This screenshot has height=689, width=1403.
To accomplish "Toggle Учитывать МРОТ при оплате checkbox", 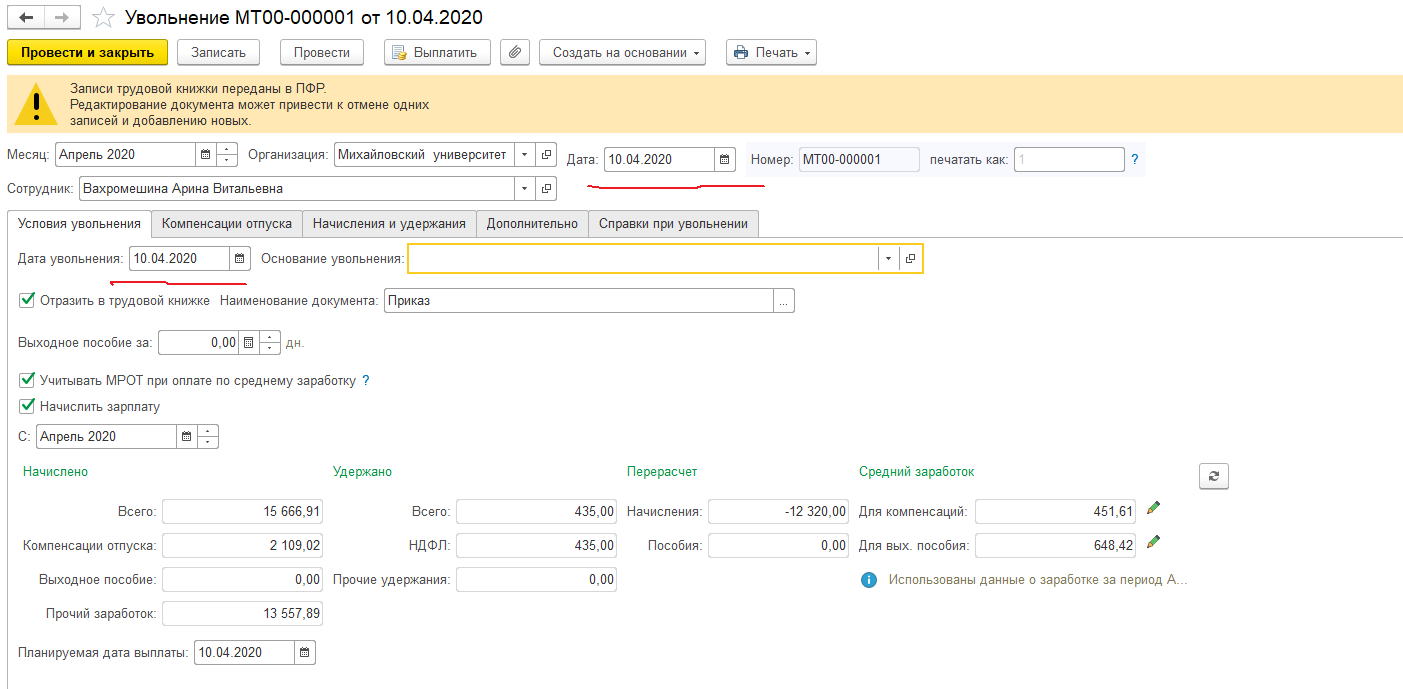I will click(26, 380).
